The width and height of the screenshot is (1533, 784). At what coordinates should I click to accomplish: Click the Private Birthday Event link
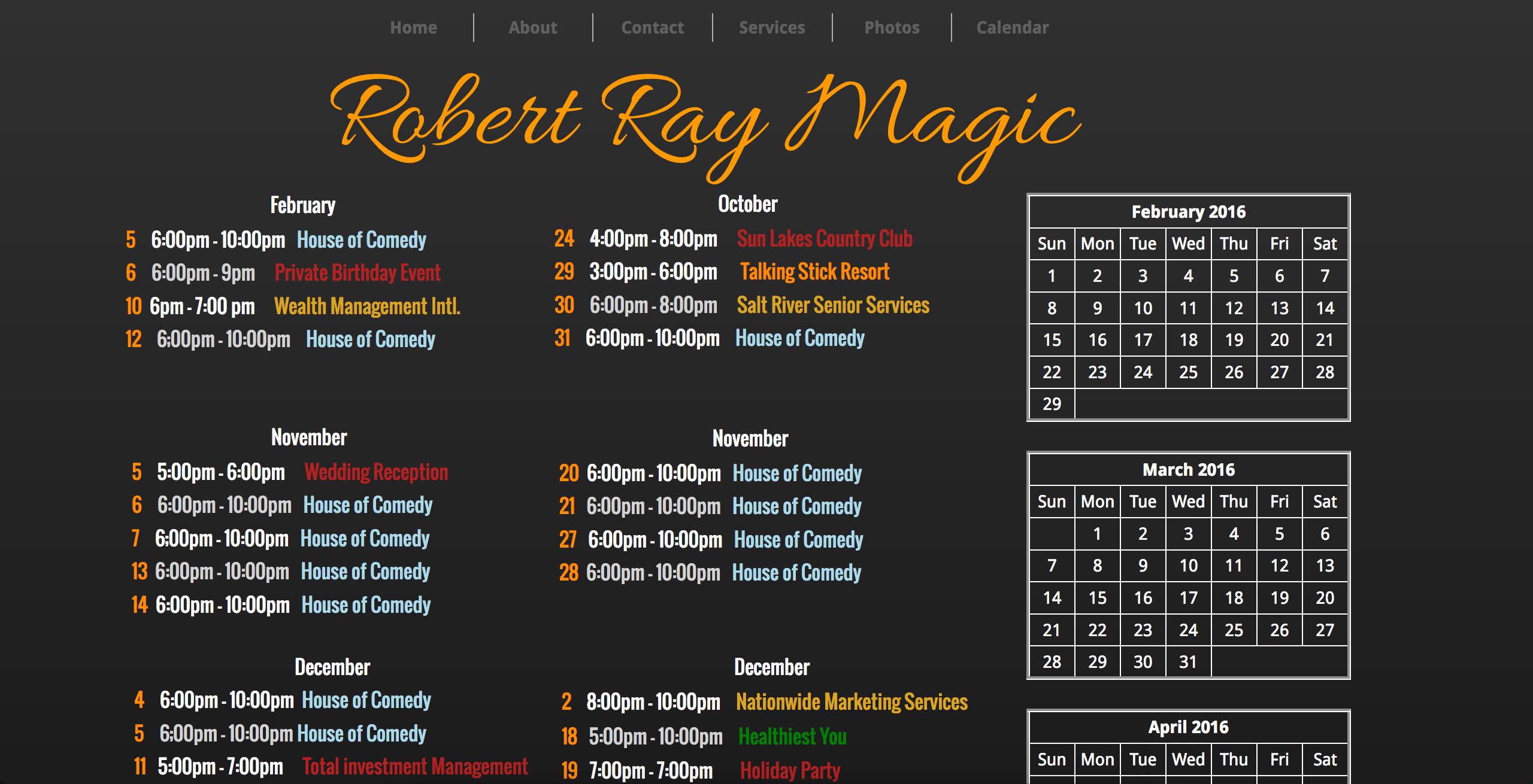click(x=358, y=273)
